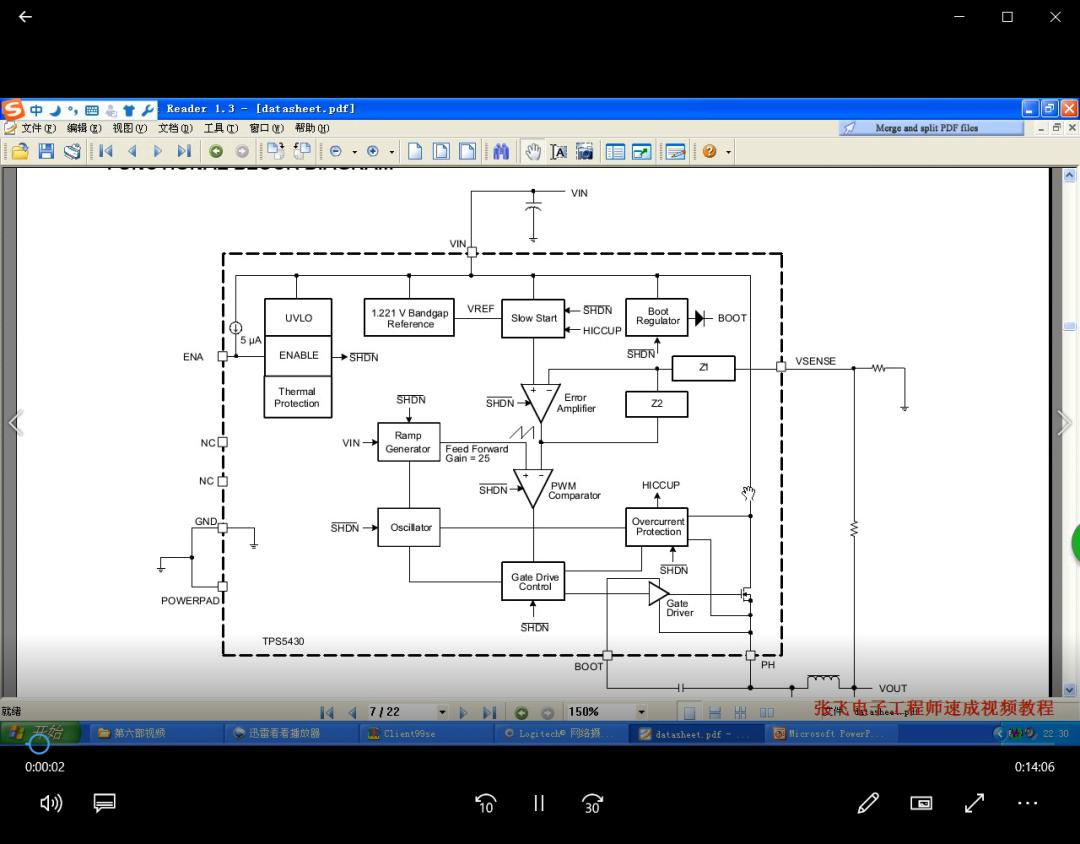Open 工具(T) menu
The image size is (1080, 844).
coord(220,128)
